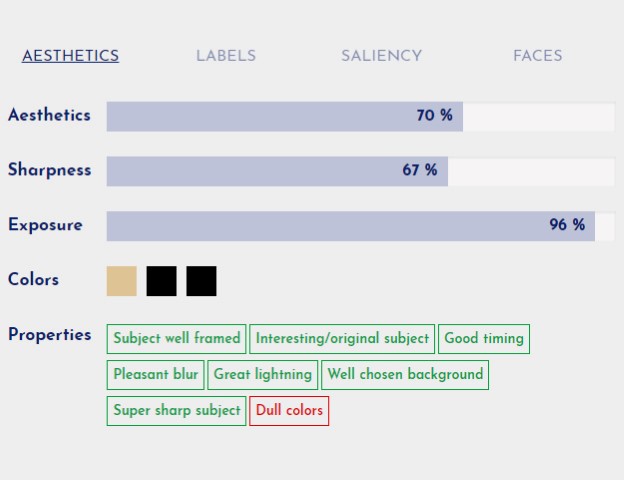
Task: Select the first black color swatch
Action: (x=161, y=281)
